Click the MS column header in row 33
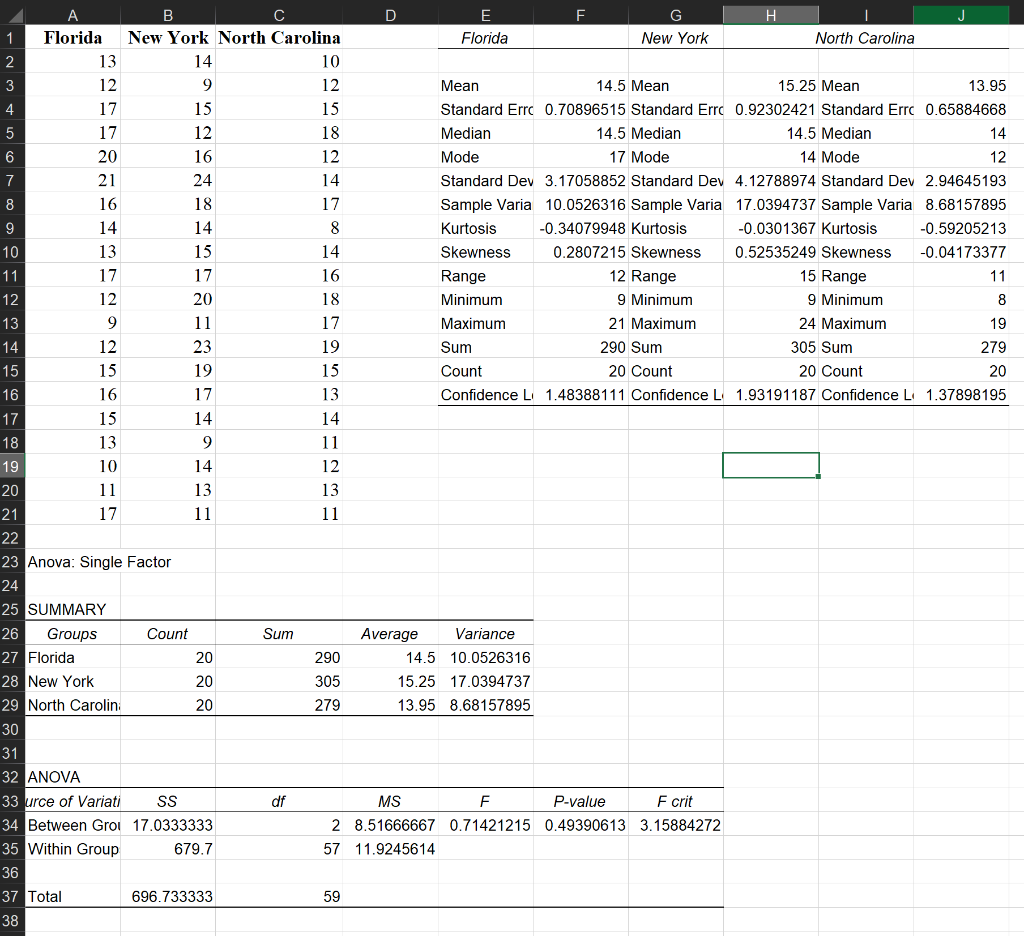Image resolution: width=1024 pixels, height=936 pixels. point(389,801)
